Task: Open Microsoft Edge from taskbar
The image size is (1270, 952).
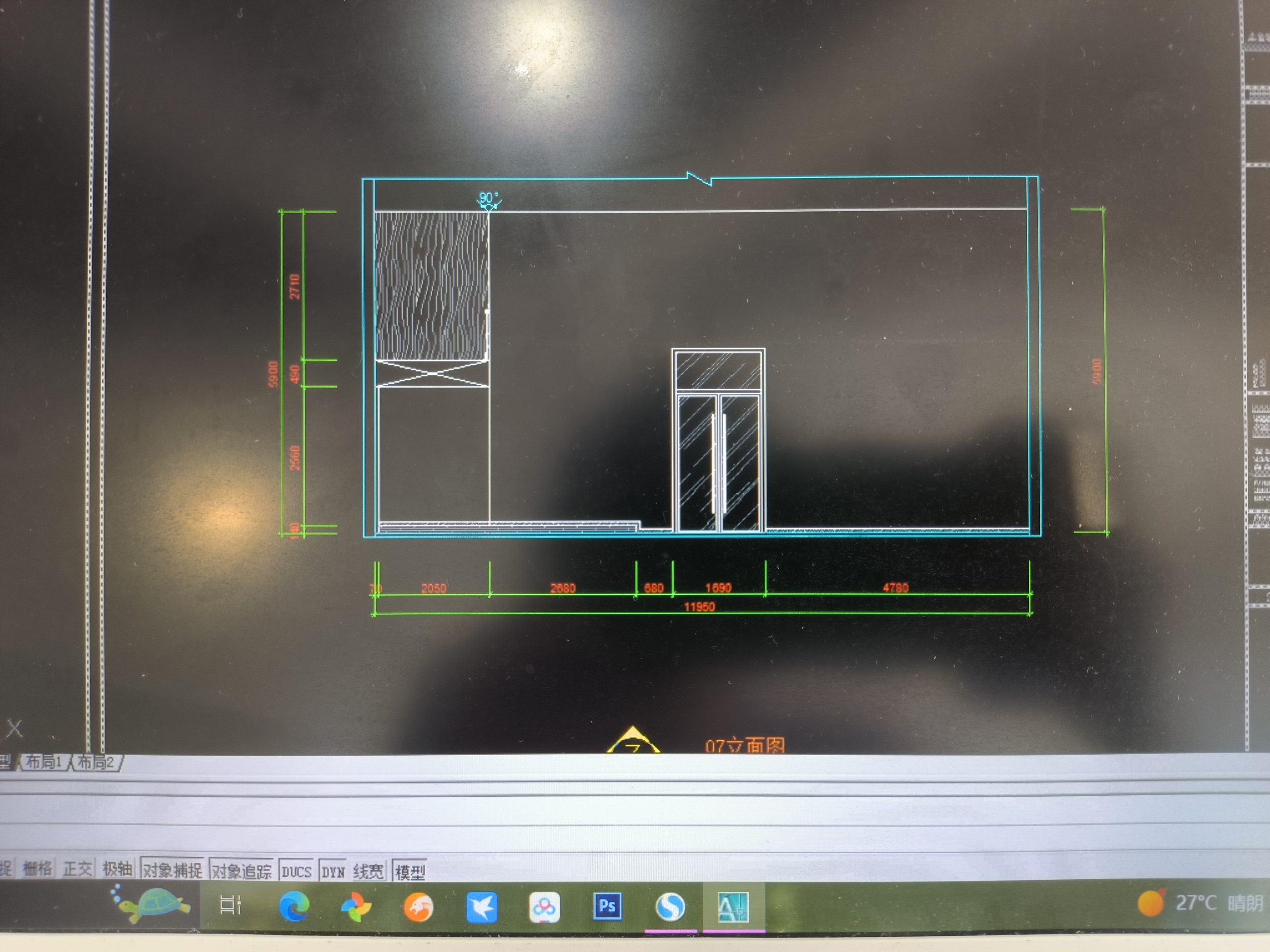Action: click(x=294, y=907)
